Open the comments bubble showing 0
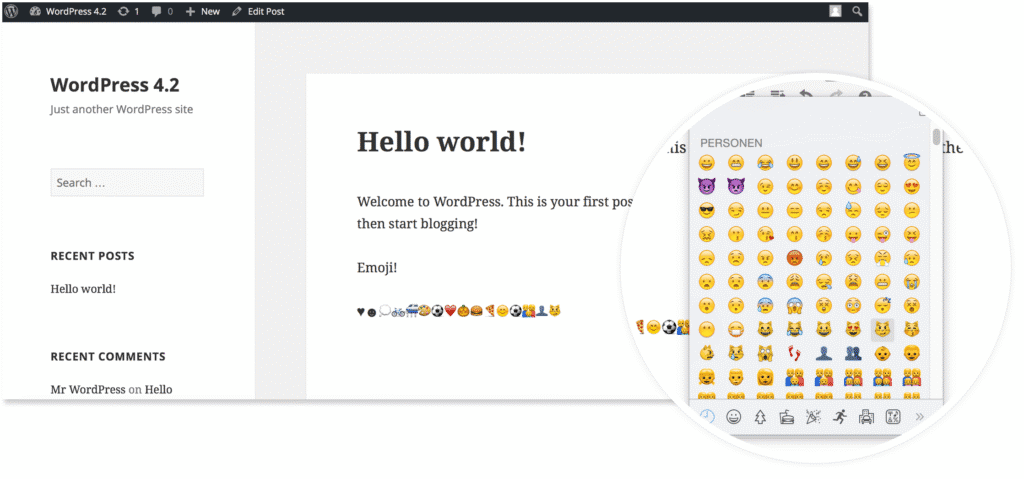The image size is (1024, 479). point(161,11)
